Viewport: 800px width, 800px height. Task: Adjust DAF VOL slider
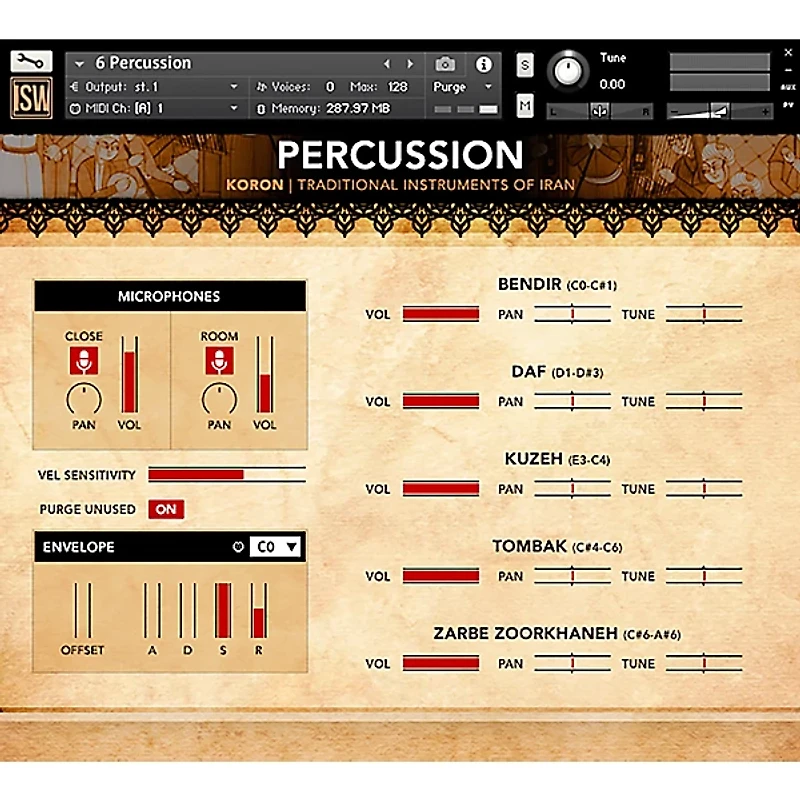pos(441,401)
